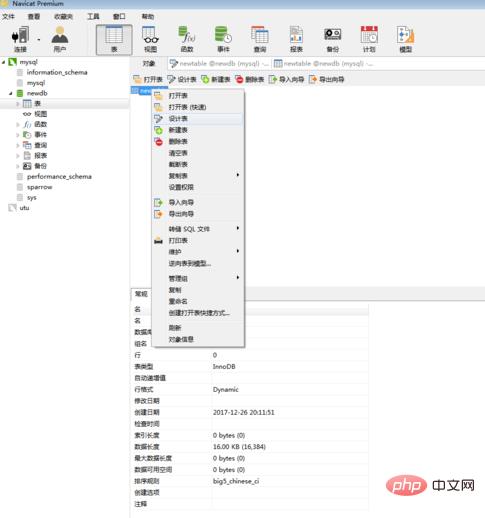This screenshot has width=485, height=518.
Task: Select 备份 node under newdb
Action: (x=41, y=166)
